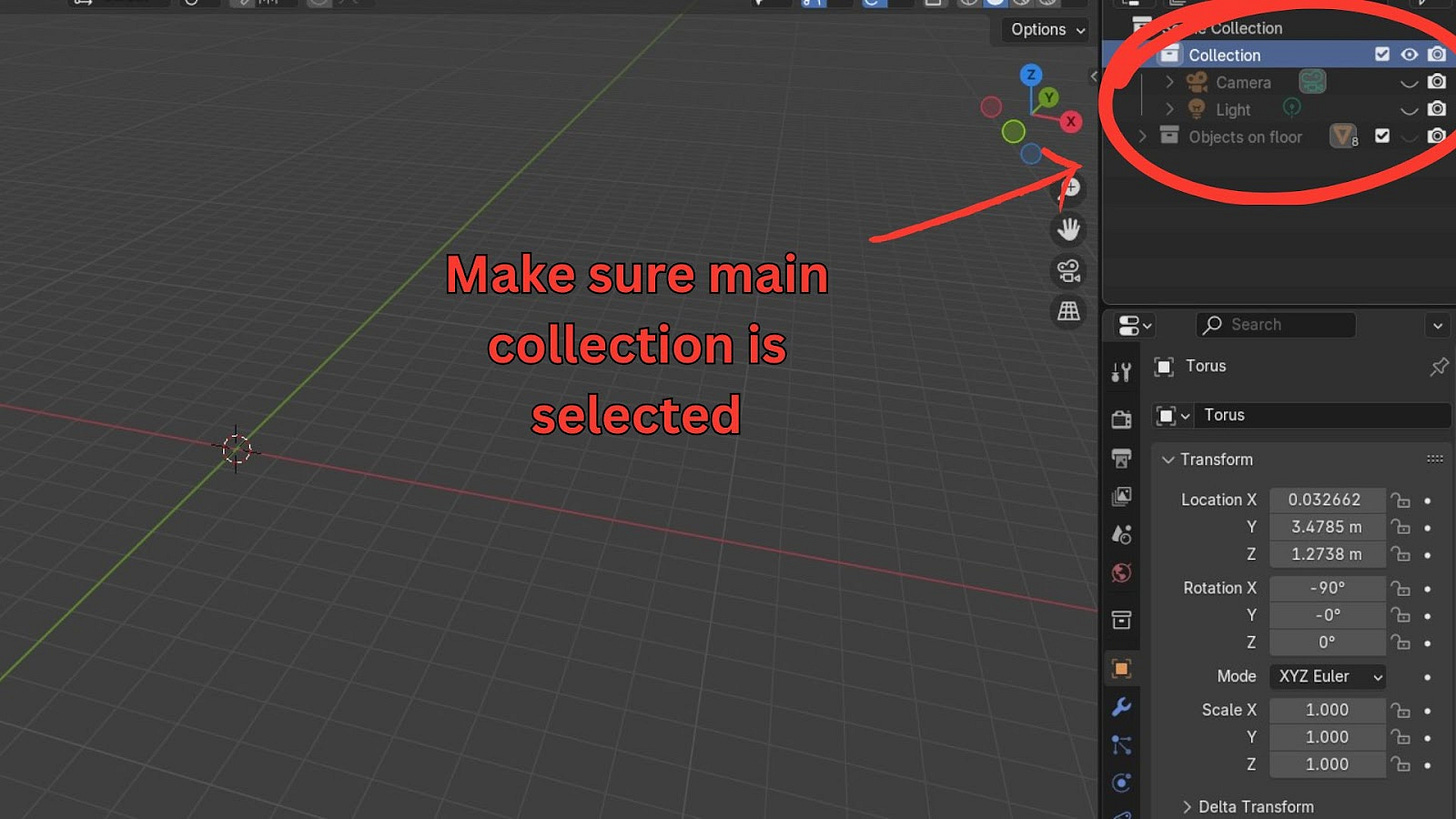Click the Scale X 1.000 field
The image size is (1456, 819).
click(1328, 710)
